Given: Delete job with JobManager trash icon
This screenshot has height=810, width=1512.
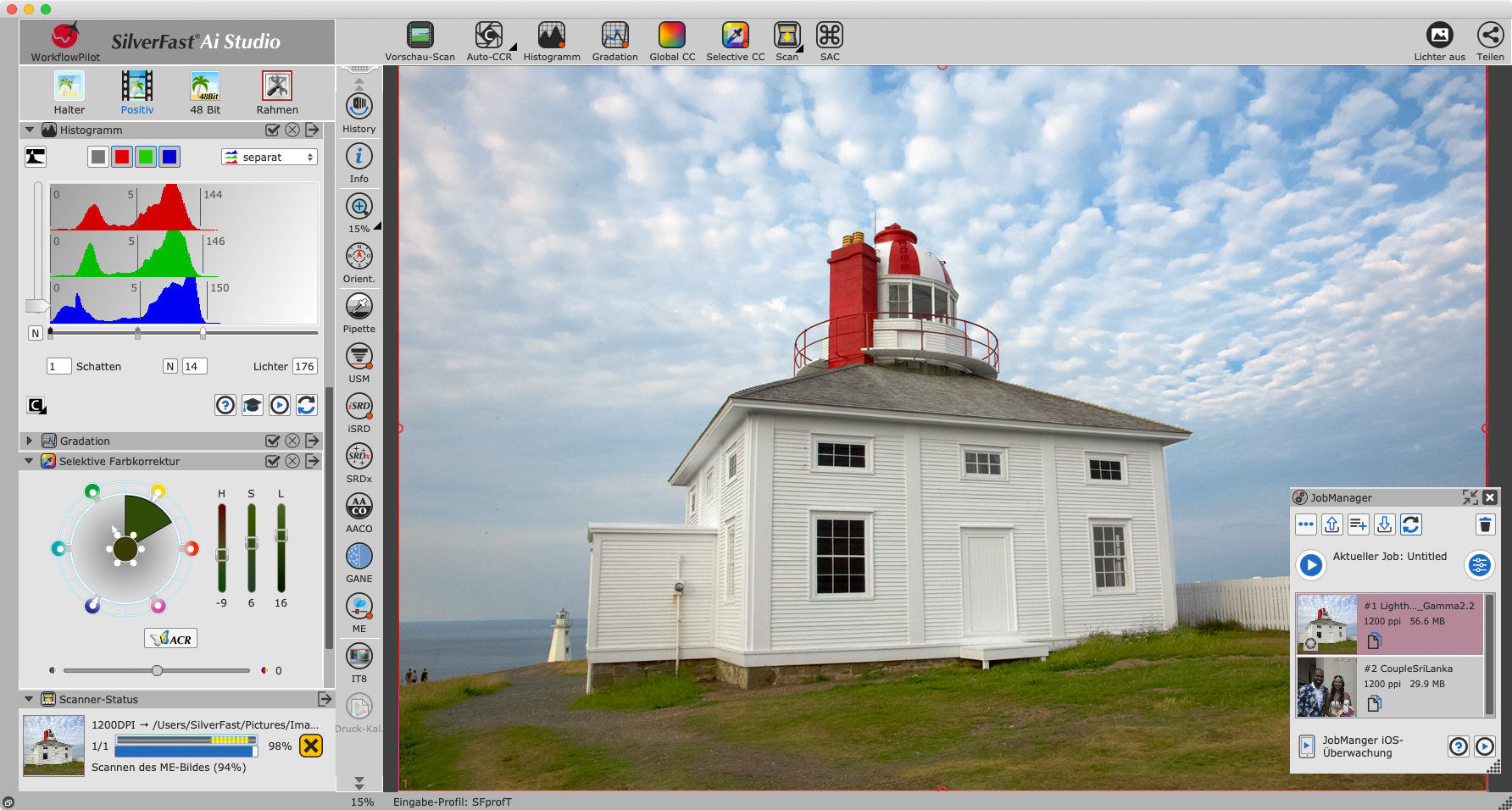Looking at the screenshot, I should [x=1485, y=524].
